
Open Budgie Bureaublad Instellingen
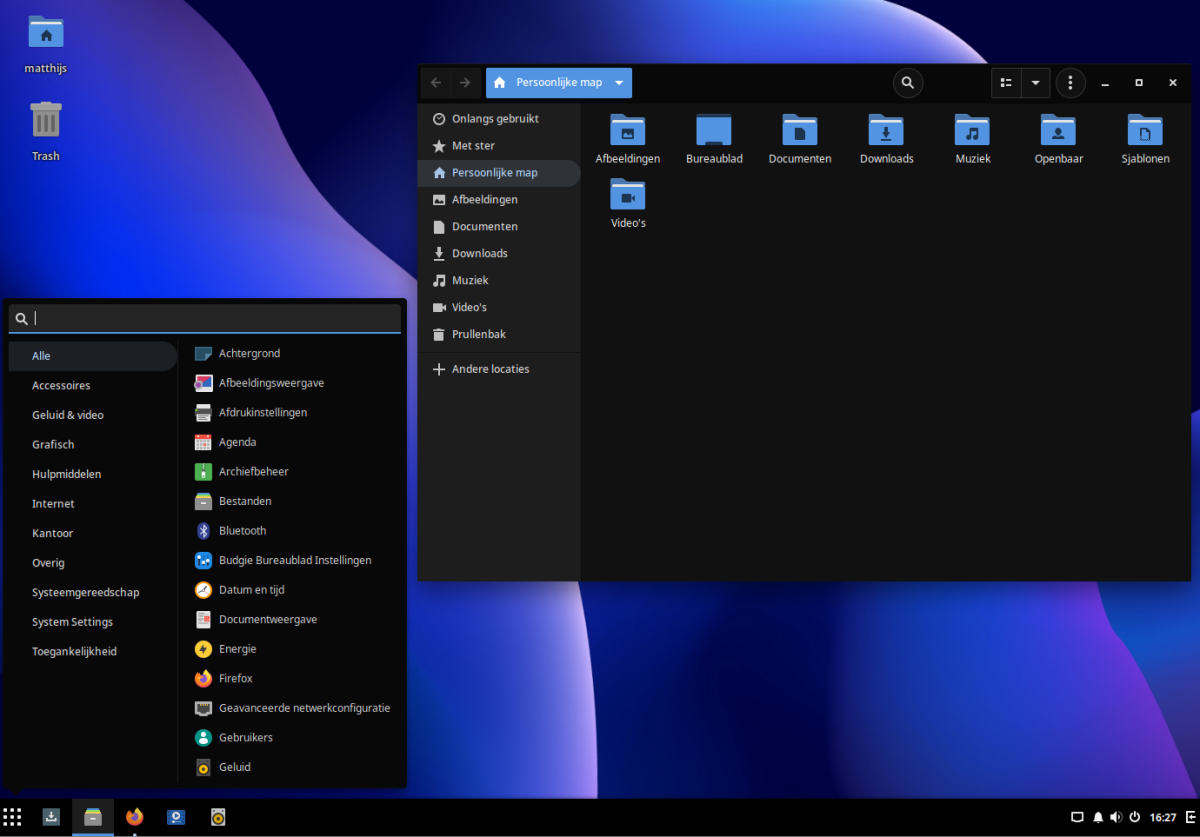(x=295, y=561)
